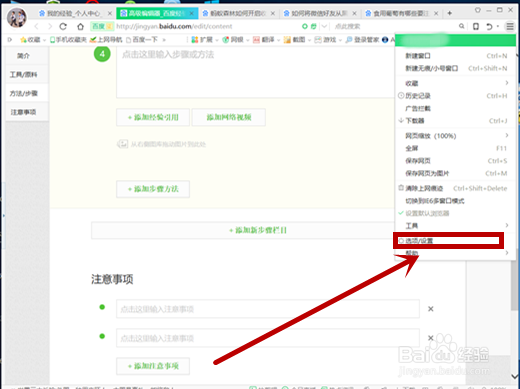Select 广告拦截 menu item
520x389 pixels.
(455, 108)
